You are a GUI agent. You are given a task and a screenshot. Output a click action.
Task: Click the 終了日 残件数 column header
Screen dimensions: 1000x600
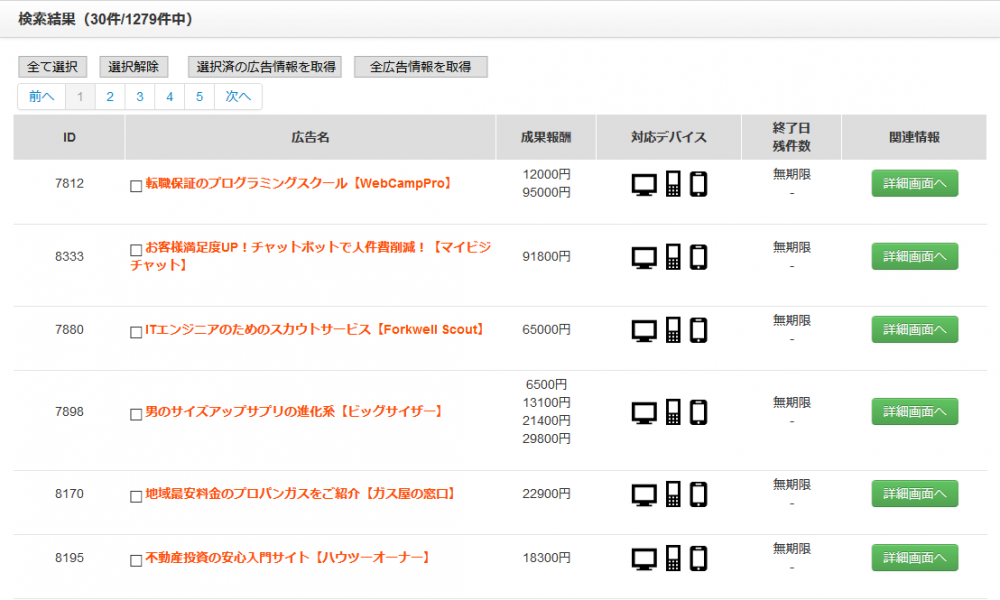click(791, 138)
